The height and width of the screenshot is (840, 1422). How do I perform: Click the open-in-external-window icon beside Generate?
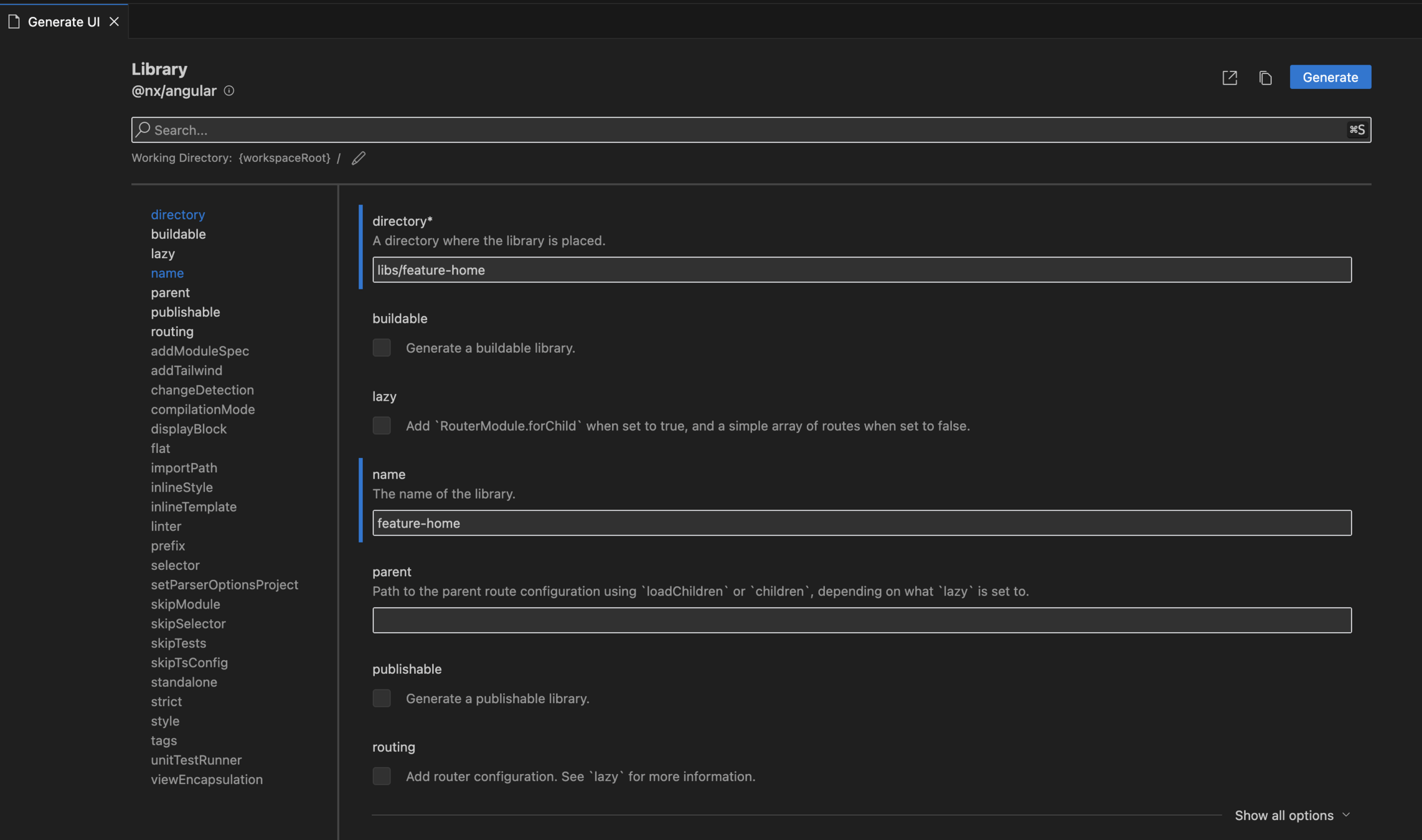point(1230,77)
